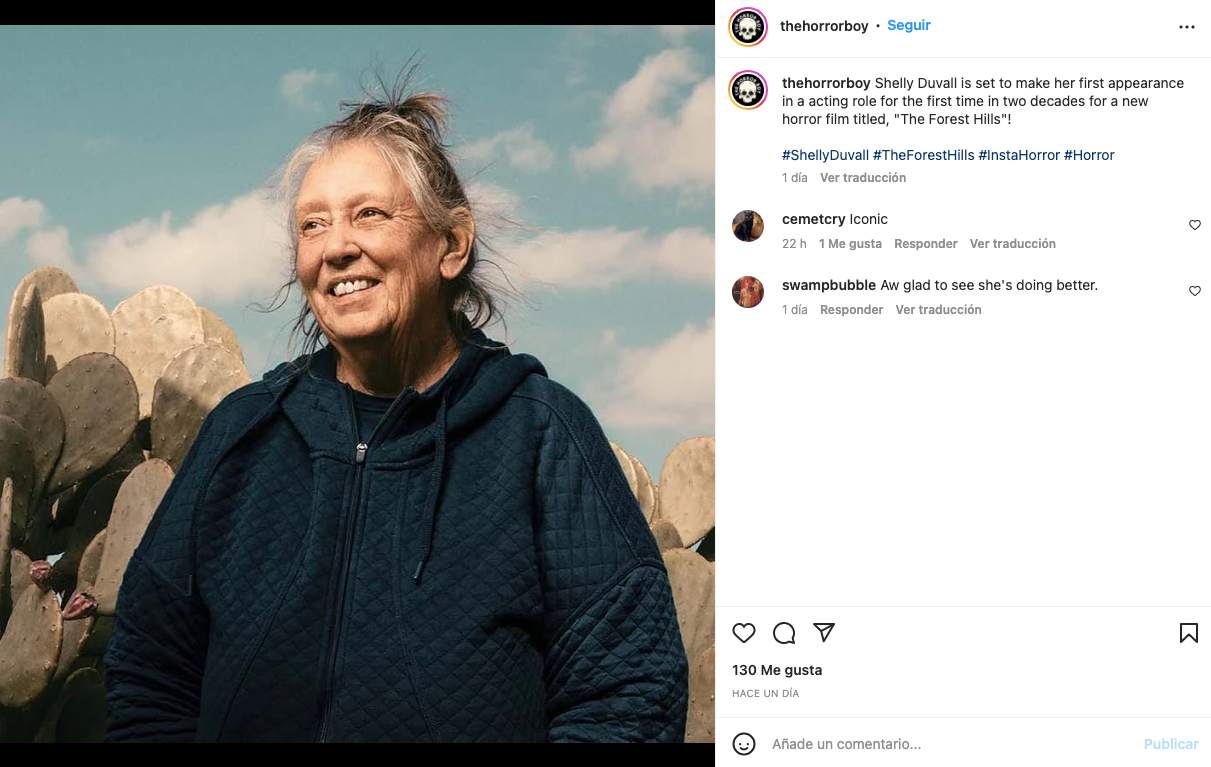Screen dimensions: 1211x767
Task: Open swampbubble's profile picture
Action: [748, 292]
